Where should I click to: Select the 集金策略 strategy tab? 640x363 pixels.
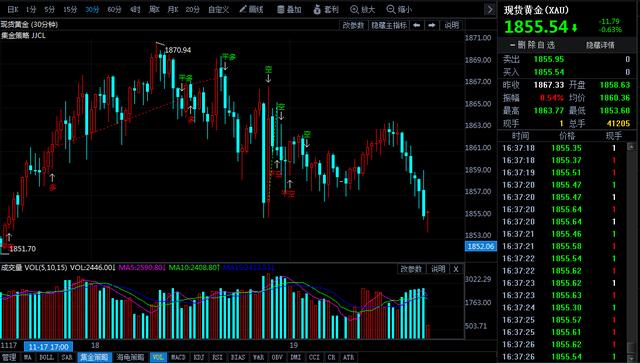(x=95, y=357)
